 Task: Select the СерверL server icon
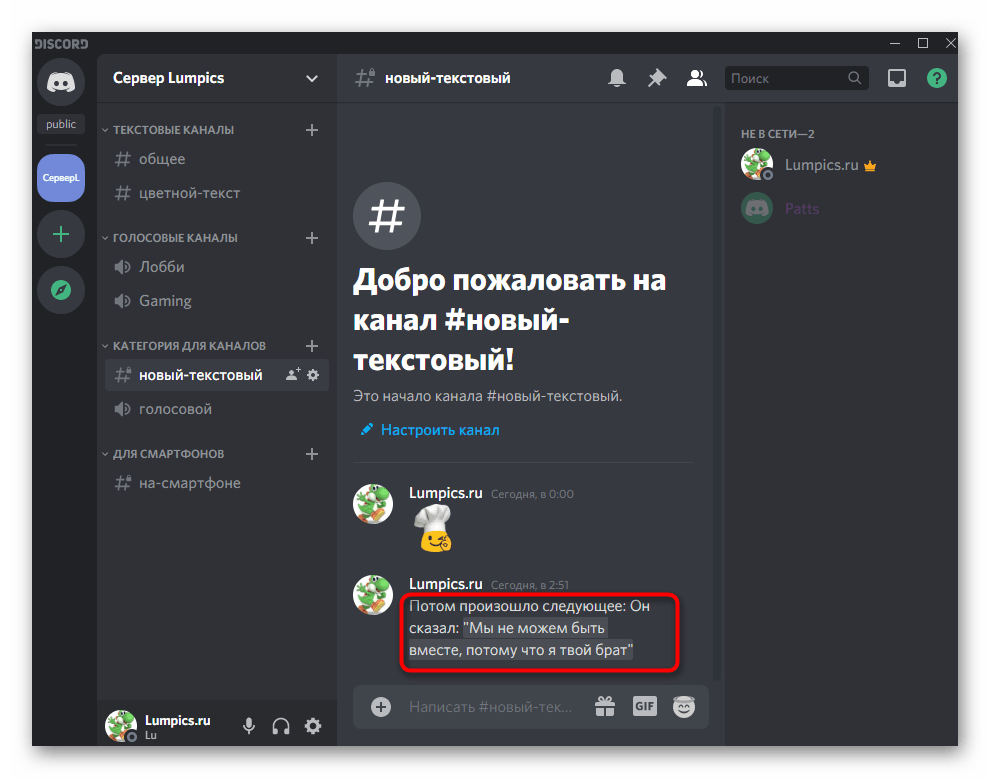click(x=61, y=178)
